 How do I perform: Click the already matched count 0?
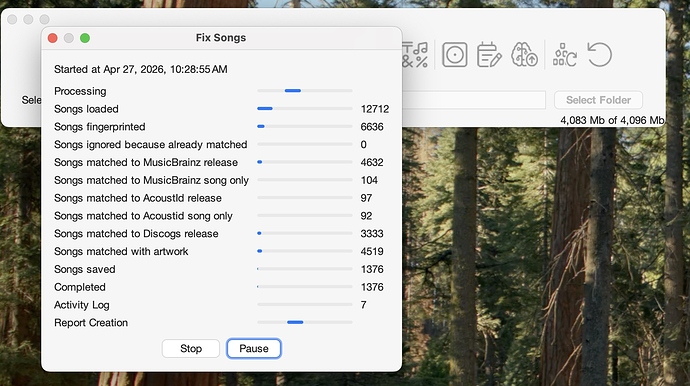[363, 144]
